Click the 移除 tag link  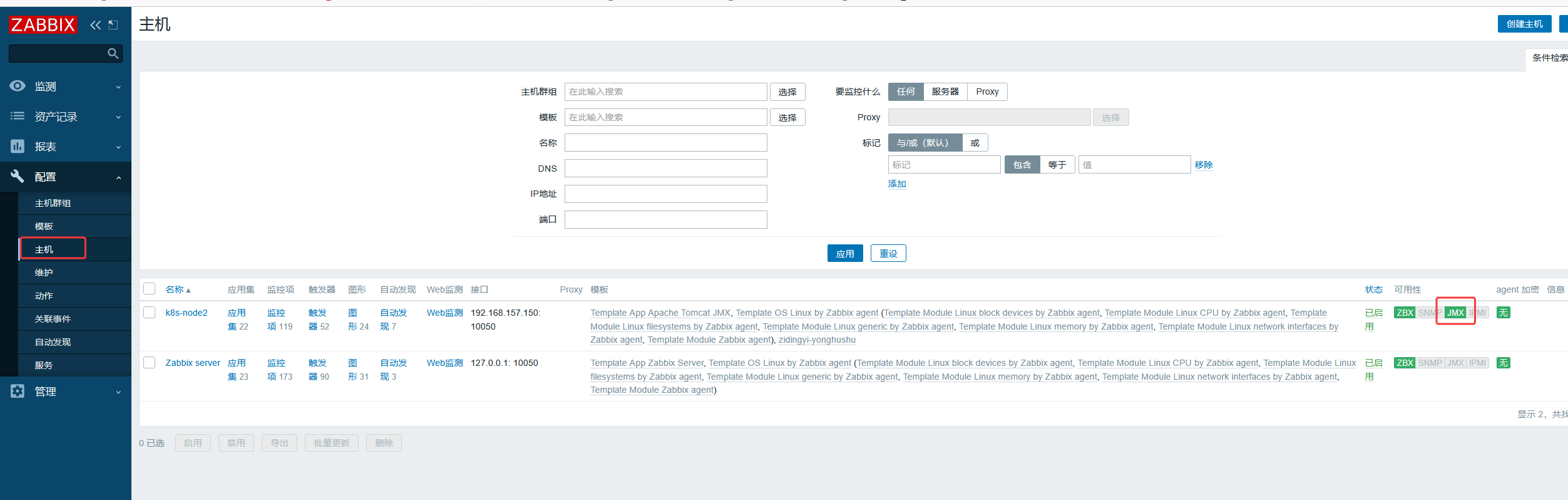click(x=1204, y=165)
